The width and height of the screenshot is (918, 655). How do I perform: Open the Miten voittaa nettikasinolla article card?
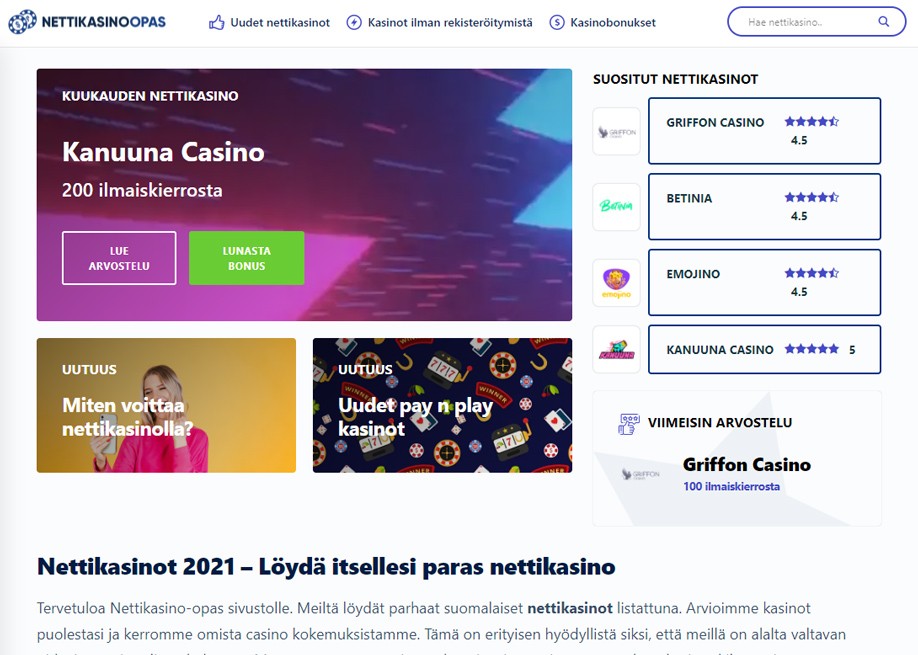166,405
